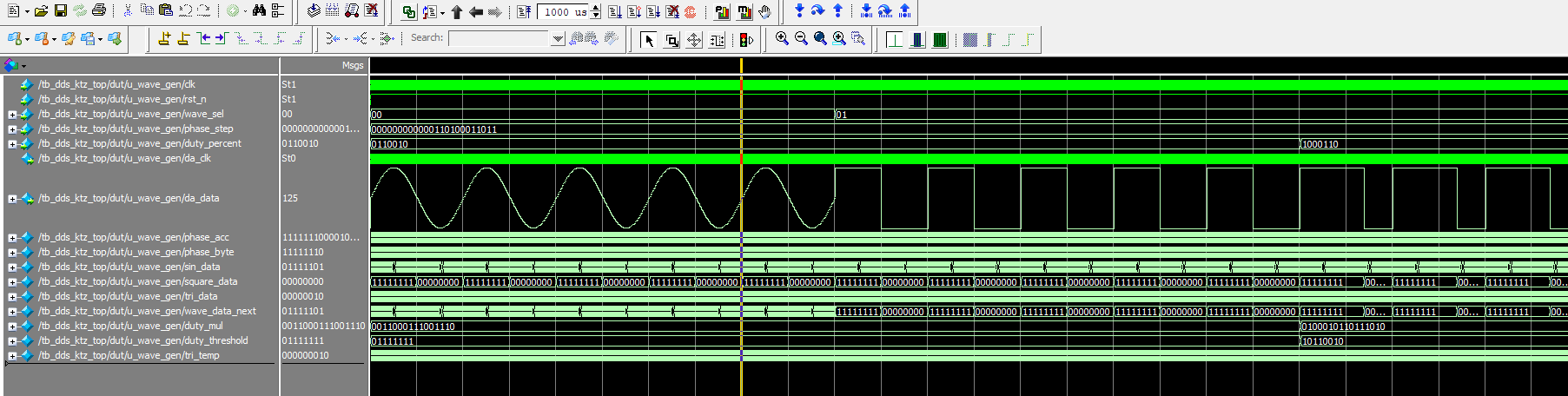
Task: Click the Paste clipboard icon
Action: [166, 11]
